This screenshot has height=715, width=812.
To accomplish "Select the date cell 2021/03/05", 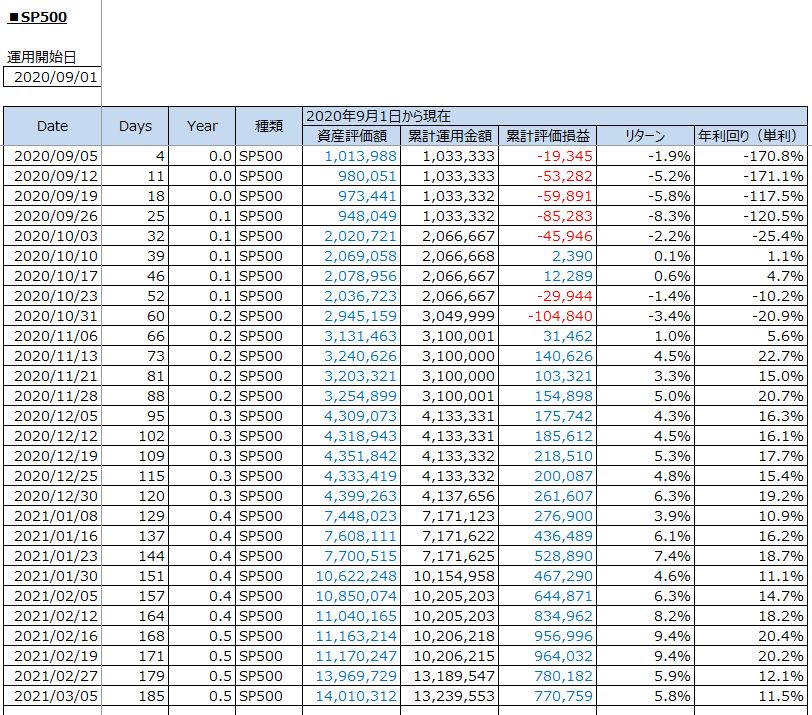I will [52, 697].
